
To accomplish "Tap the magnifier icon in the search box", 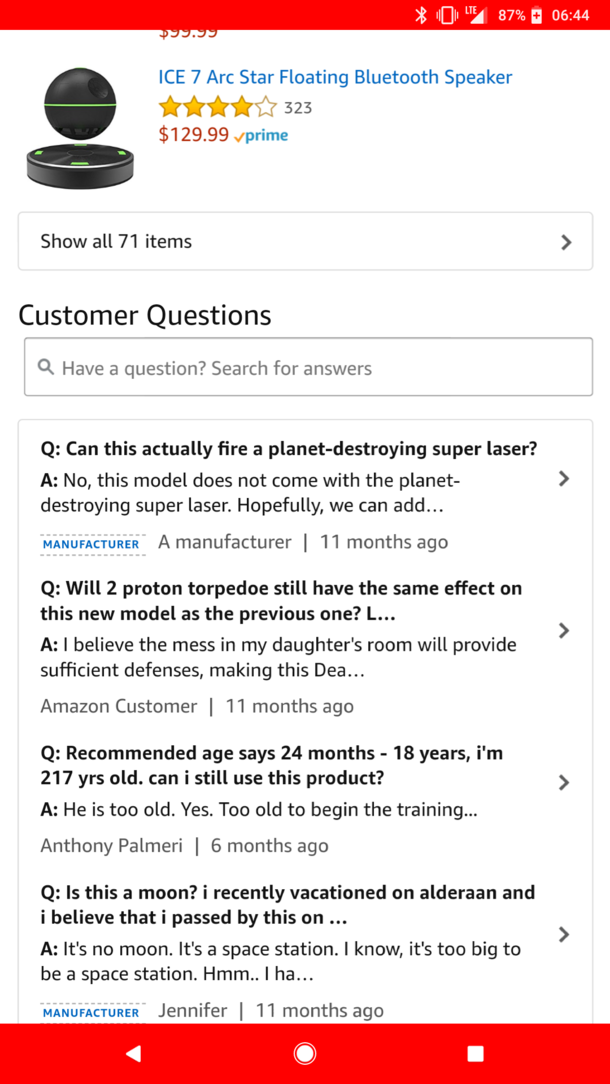I will [46, 368].
